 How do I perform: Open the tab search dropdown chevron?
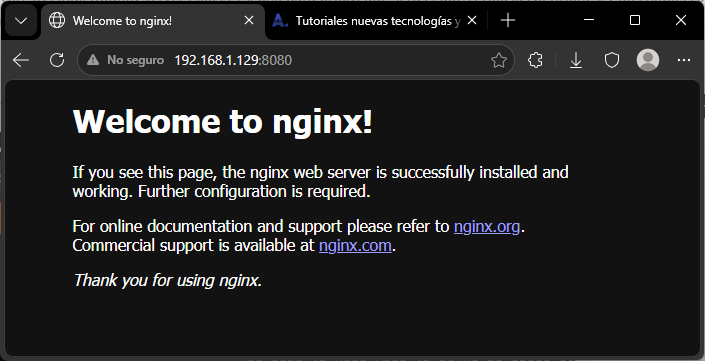point(21,21)
